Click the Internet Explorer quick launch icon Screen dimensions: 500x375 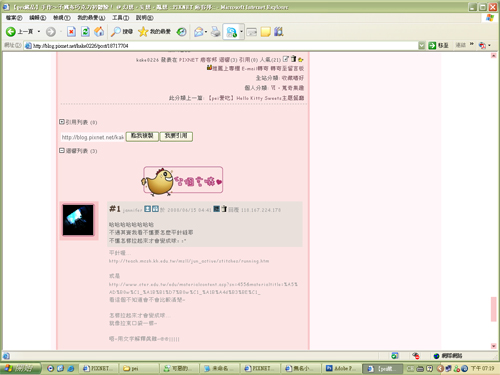pos(71,368)
